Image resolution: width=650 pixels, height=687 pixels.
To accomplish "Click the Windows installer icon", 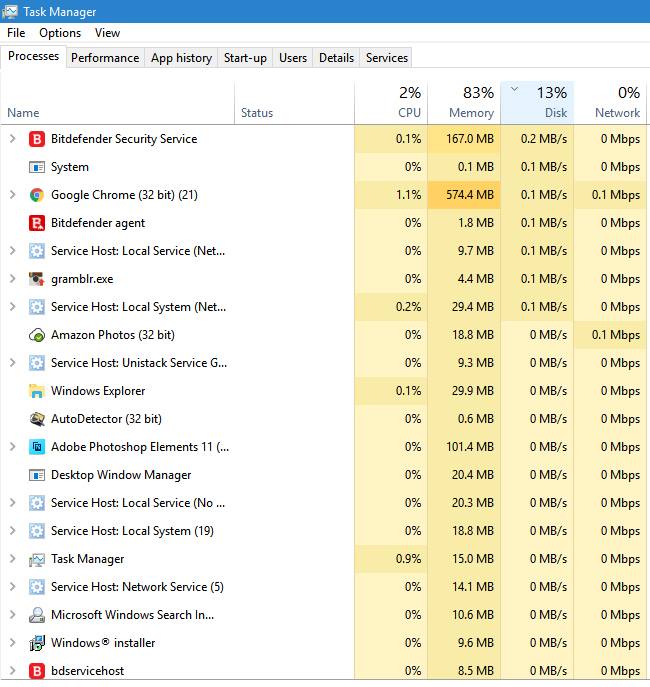I will point(37,643).
